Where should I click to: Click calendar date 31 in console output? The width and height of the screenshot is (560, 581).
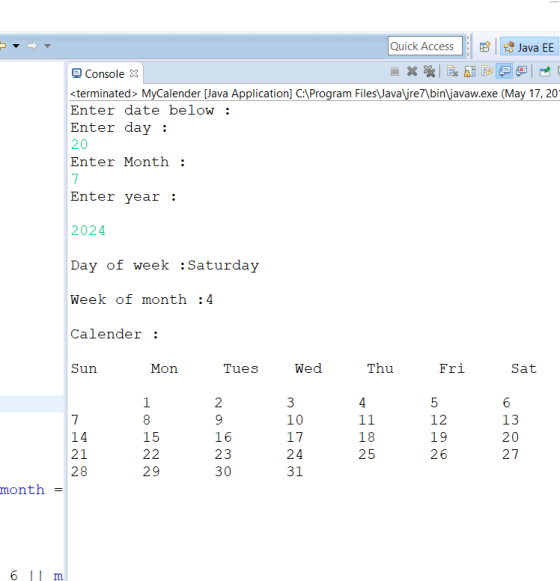[295, 472]
